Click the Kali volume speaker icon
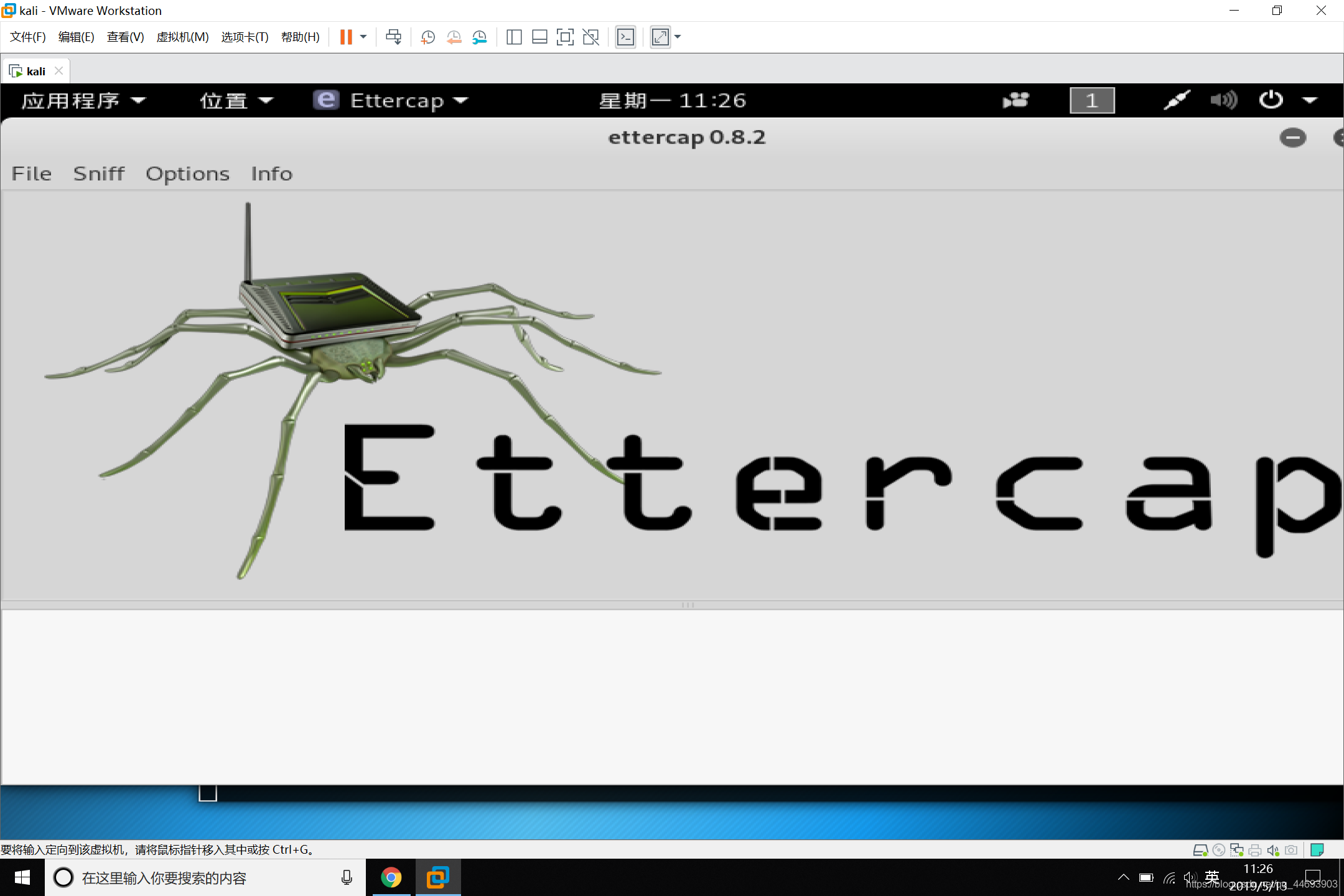 (x=1223, y=100)
